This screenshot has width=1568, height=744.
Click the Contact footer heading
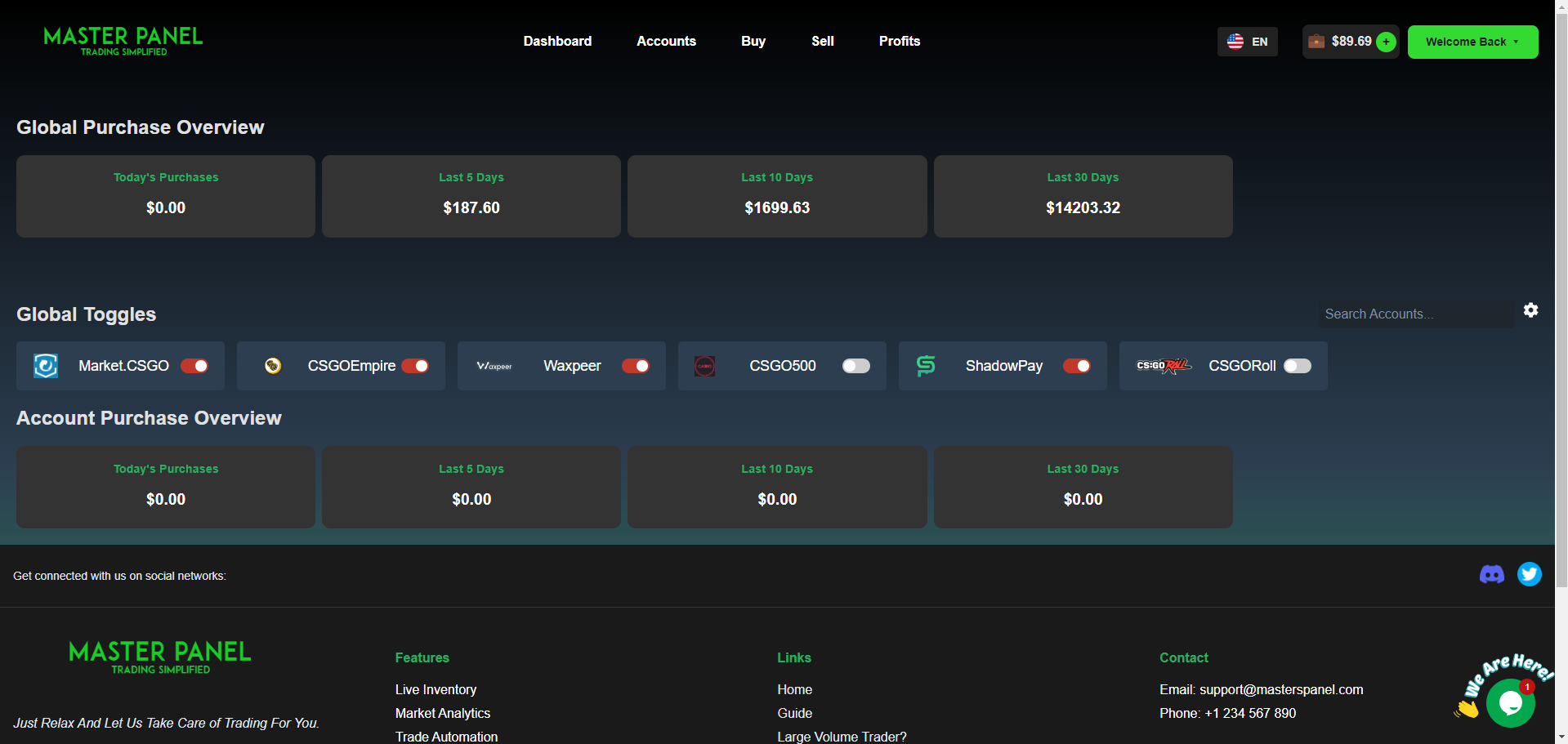1184,657
